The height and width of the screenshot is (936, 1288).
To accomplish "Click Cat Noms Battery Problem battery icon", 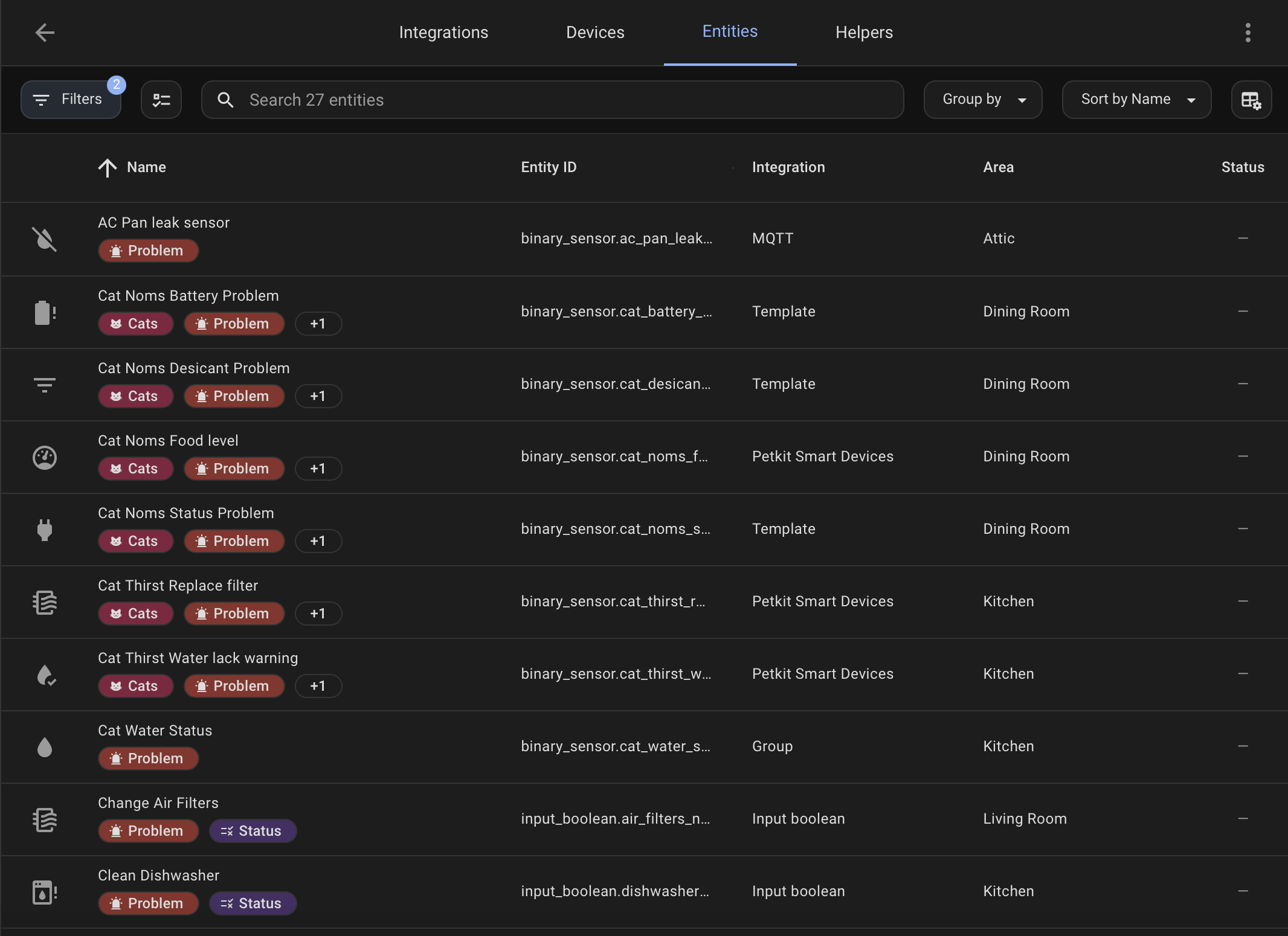I will click(x=44, y=312).
